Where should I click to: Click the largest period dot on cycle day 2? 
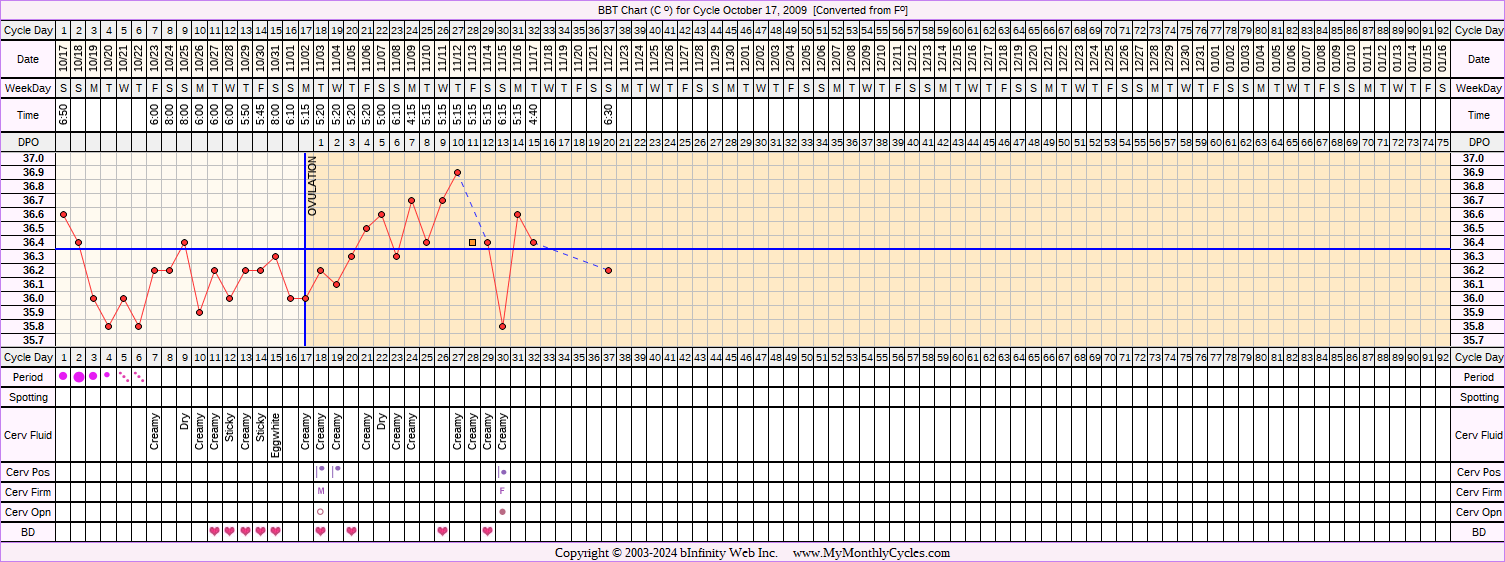(x=79, y=377)
